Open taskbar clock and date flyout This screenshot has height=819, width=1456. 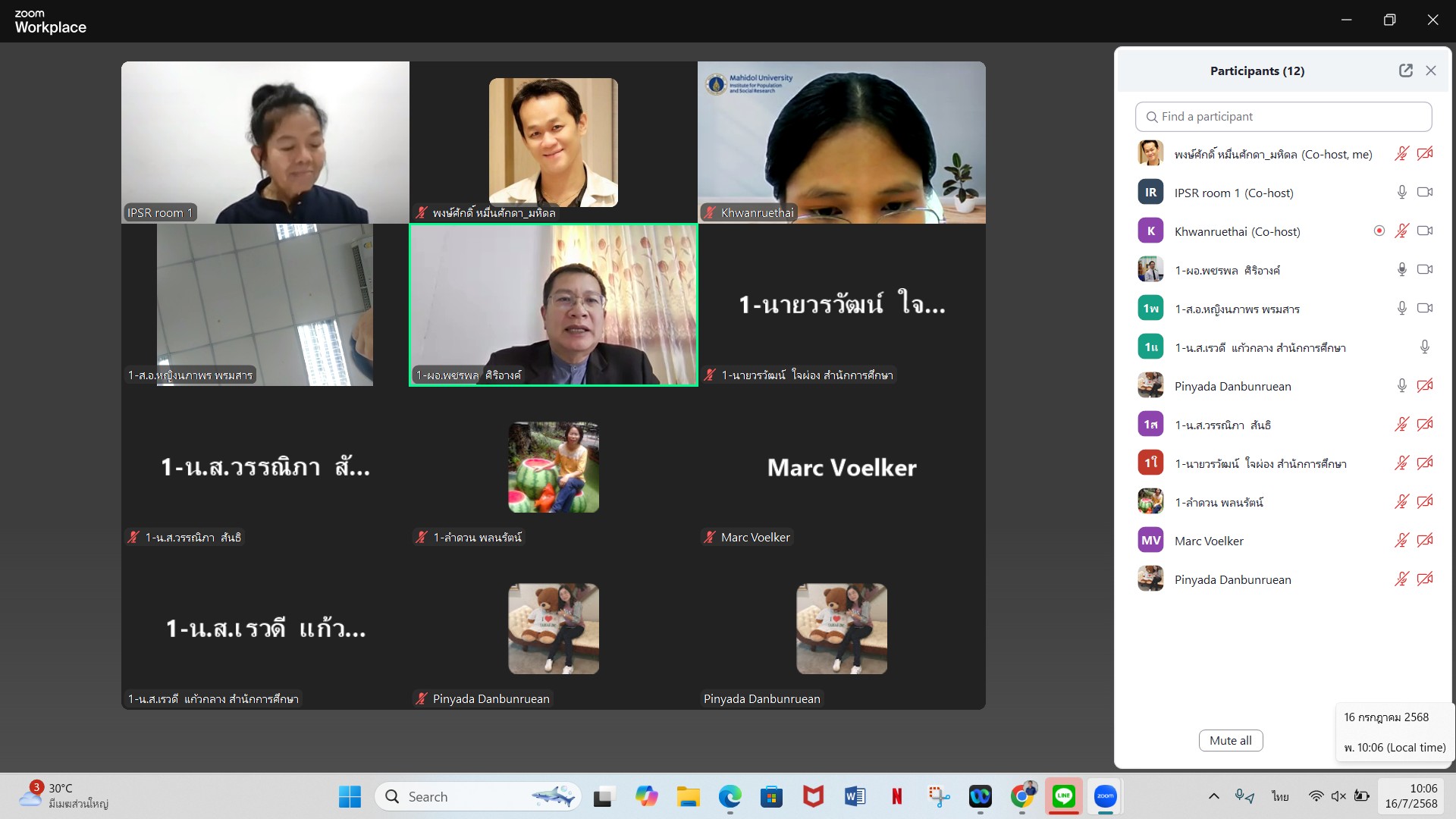[1410, 796]
